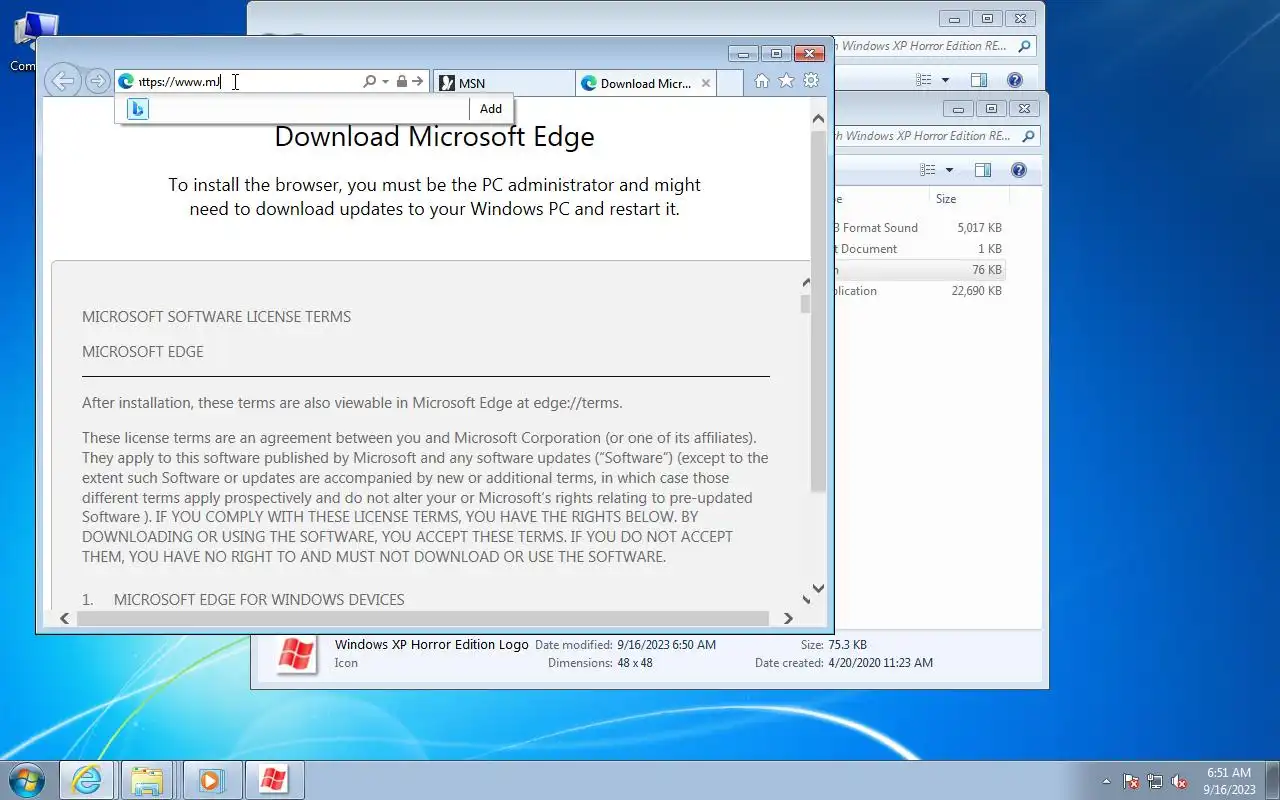Image resolution: width=1280 pixels, height=800 pixels.
Task: Open help in back Explorer window
Action: (x=1014, y=80)
